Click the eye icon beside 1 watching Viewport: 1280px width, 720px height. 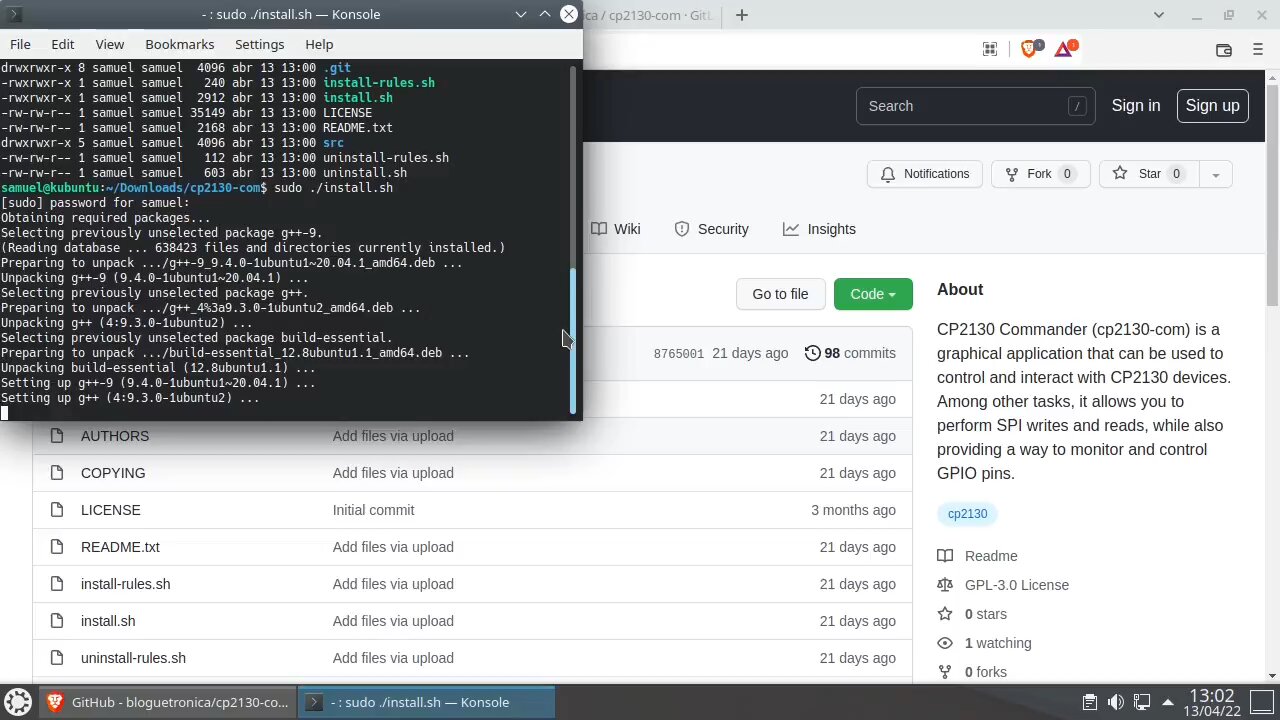click(945, 643)
